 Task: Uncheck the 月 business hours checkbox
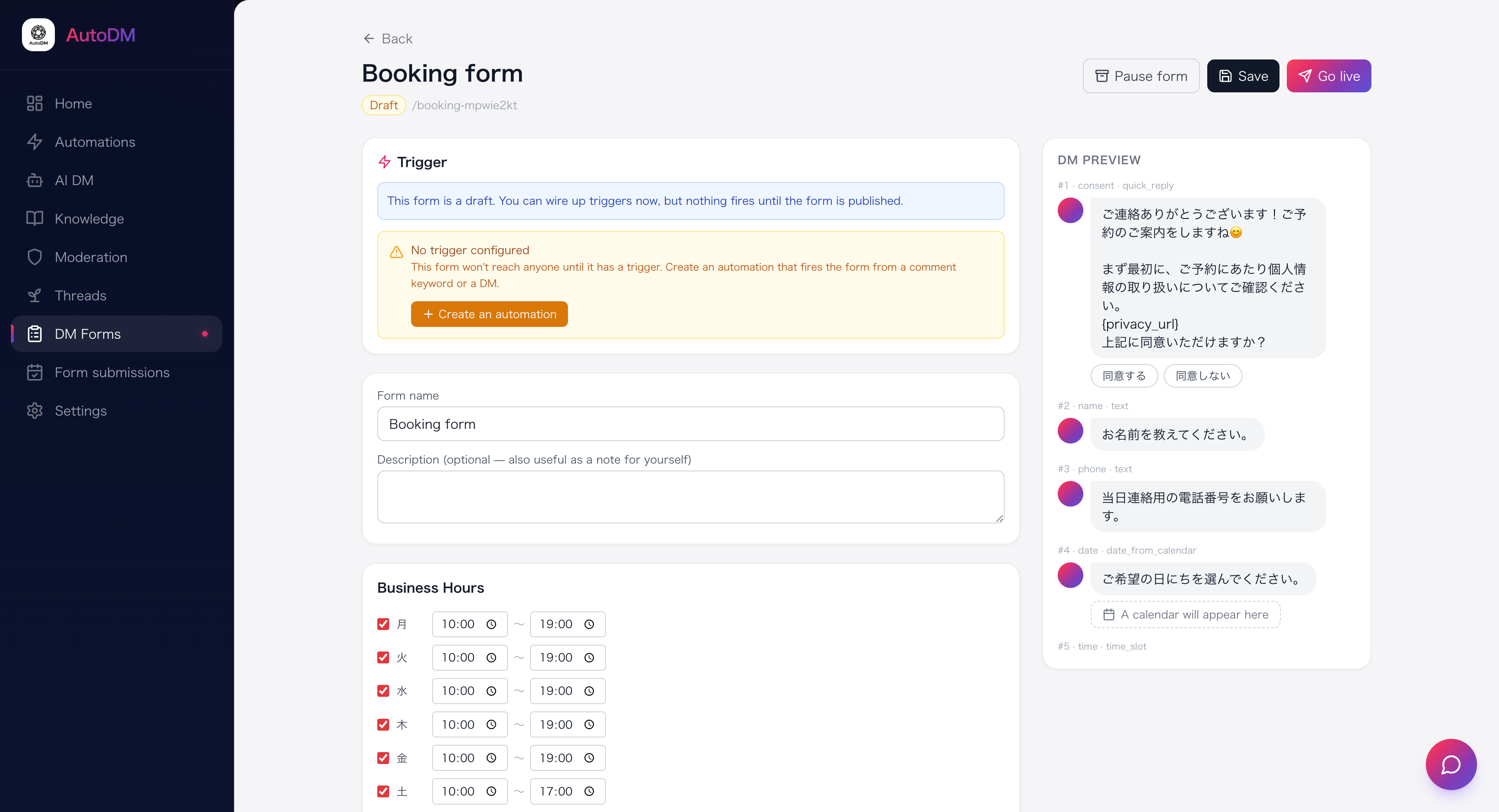click(383, 624)
